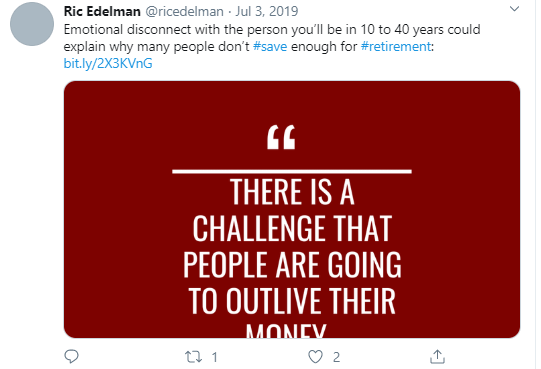This screenshot has height=369, width=541.
Task: Open the Jul 3, 2019 timestamp
Action: click(267, 11)
